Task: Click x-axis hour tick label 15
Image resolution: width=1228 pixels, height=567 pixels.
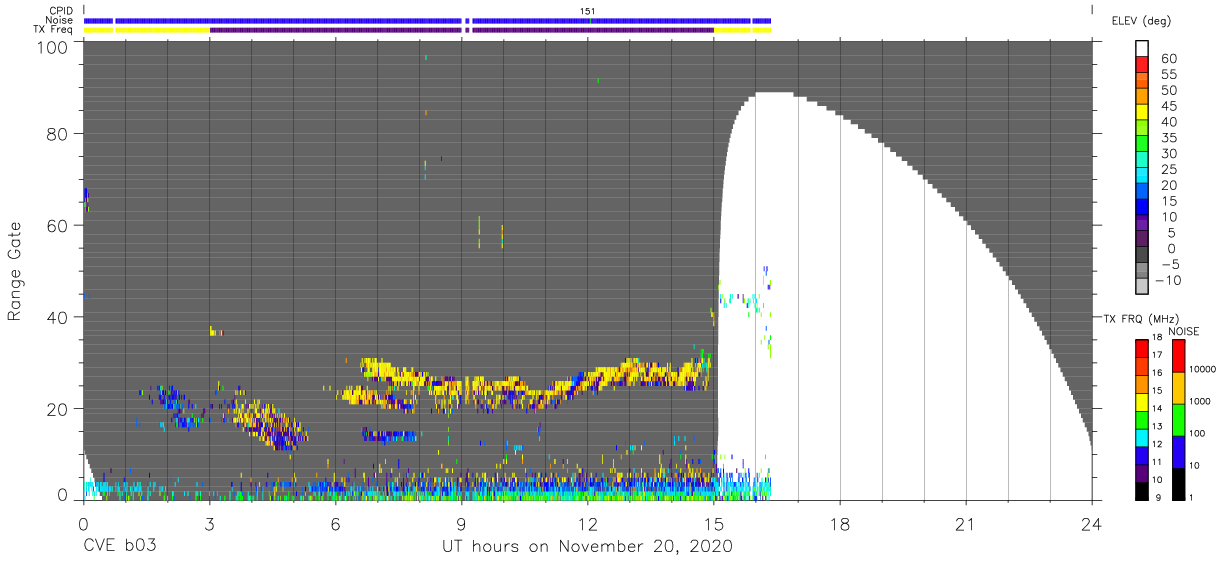Action: 714,523
